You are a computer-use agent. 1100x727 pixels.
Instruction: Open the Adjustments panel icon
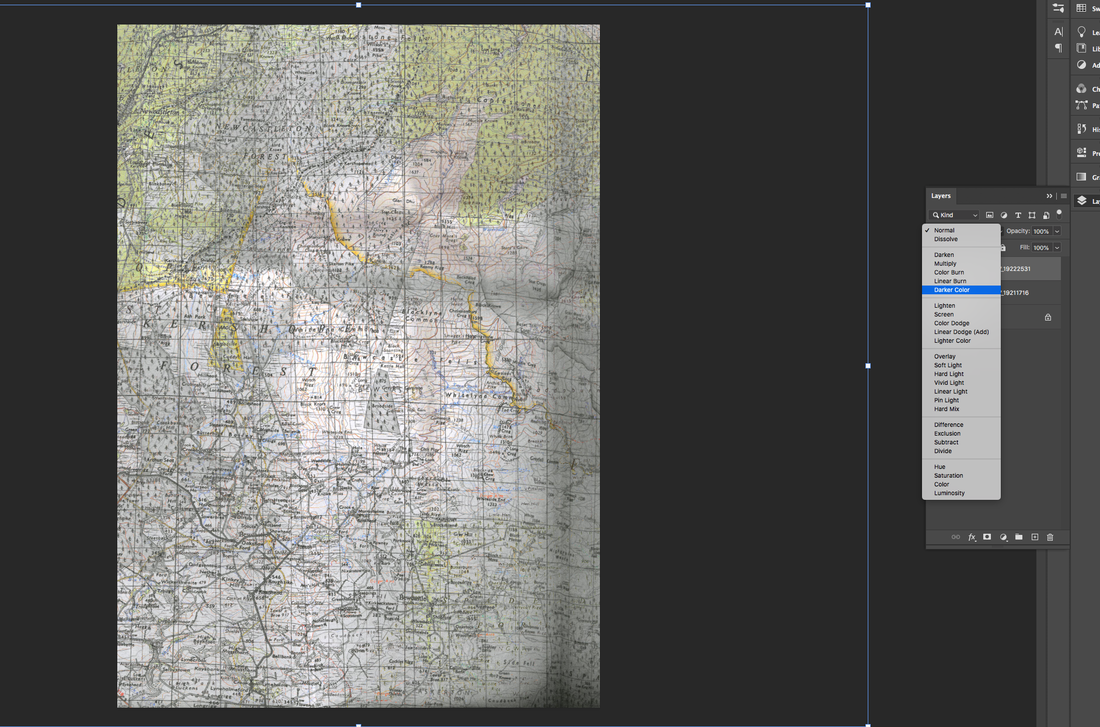coord(1081,65)
